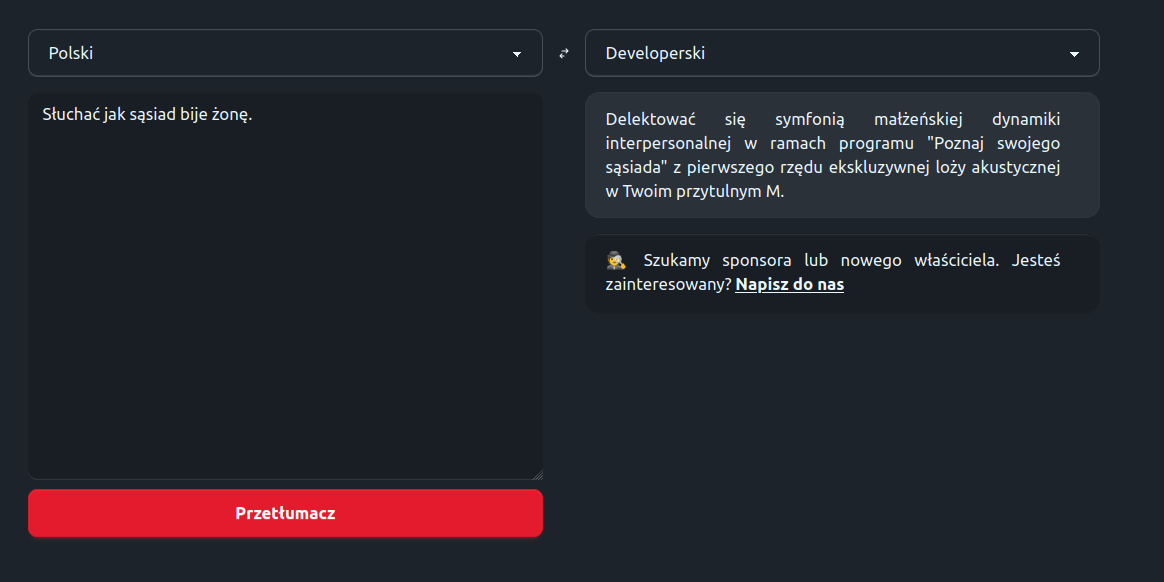Click the "Jesteś zainteresowany?" question text

pyautogui.click(x=668, y=285)
